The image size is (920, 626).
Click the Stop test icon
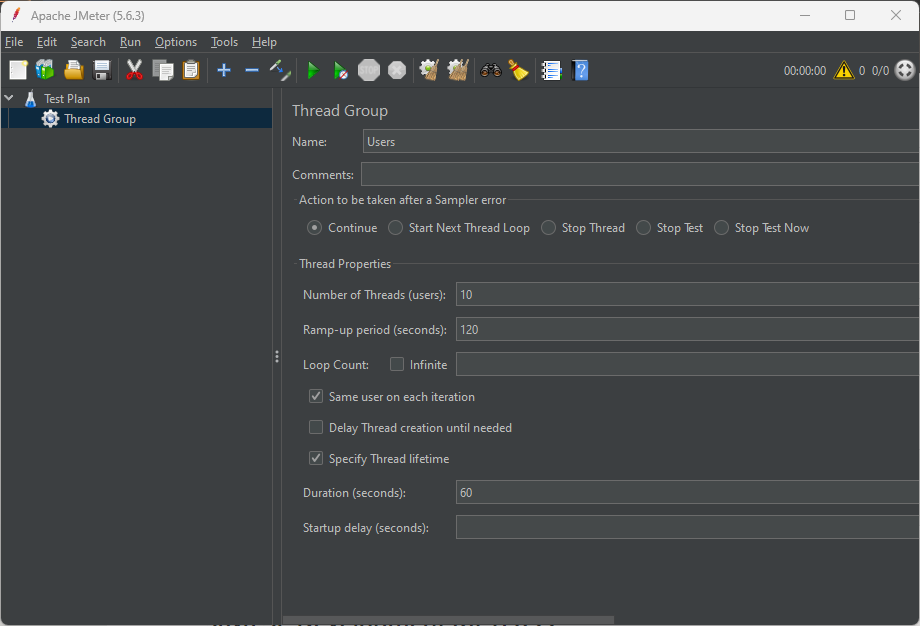pyautogui.click(x=369, y=70)
